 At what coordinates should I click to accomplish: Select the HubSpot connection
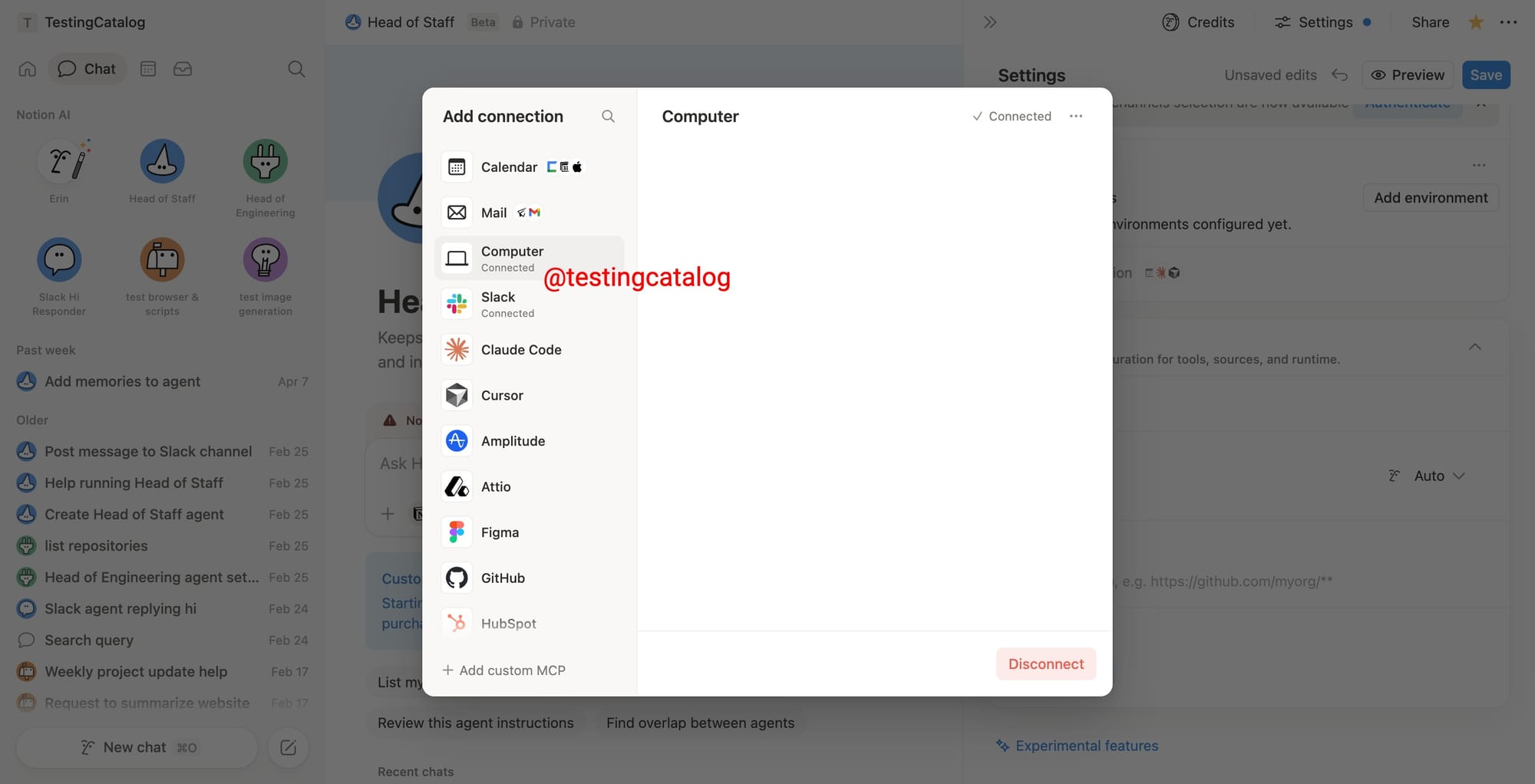tap(530, 624)
